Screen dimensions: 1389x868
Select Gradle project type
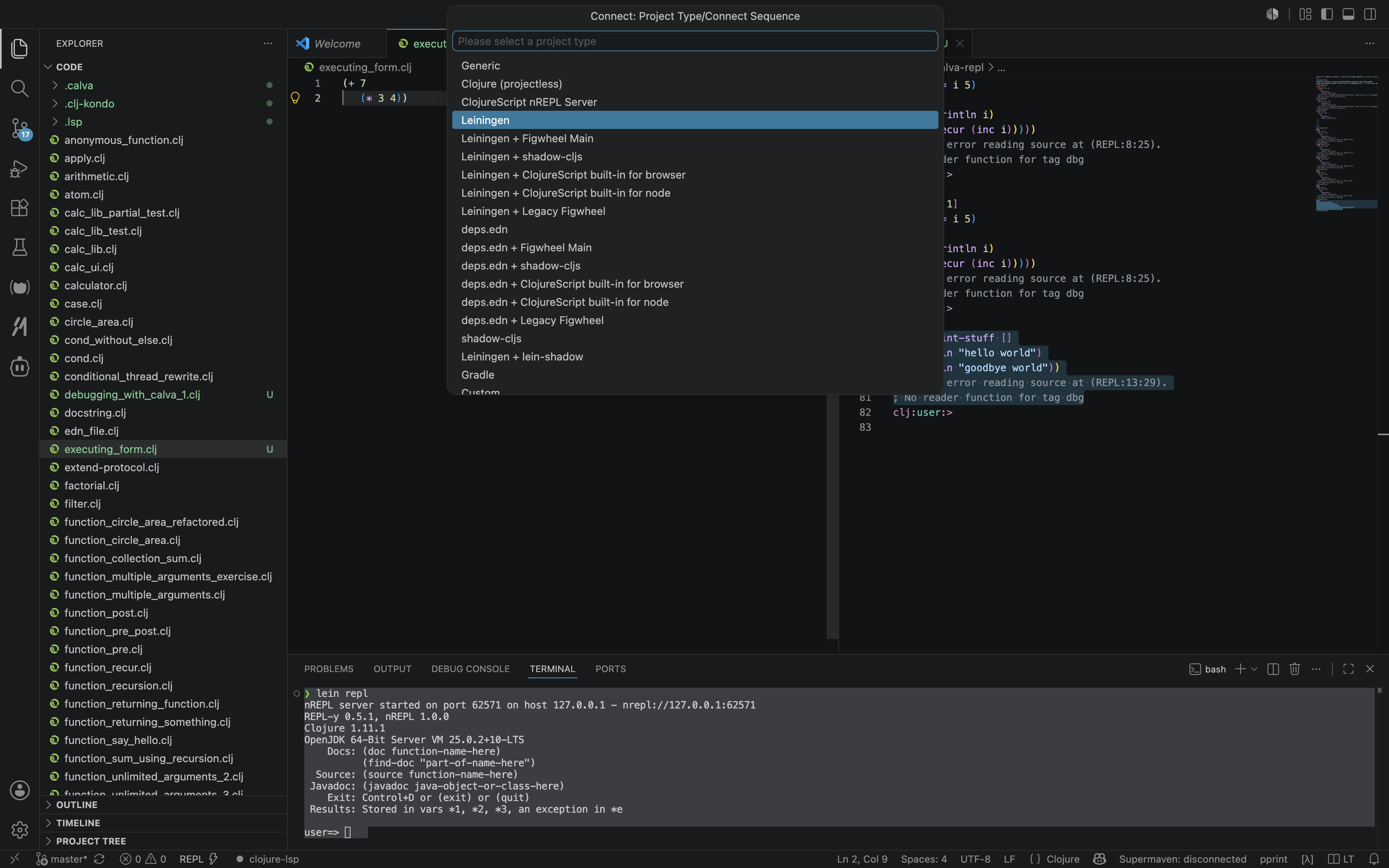pyautogui.click(x=694, y=375)
